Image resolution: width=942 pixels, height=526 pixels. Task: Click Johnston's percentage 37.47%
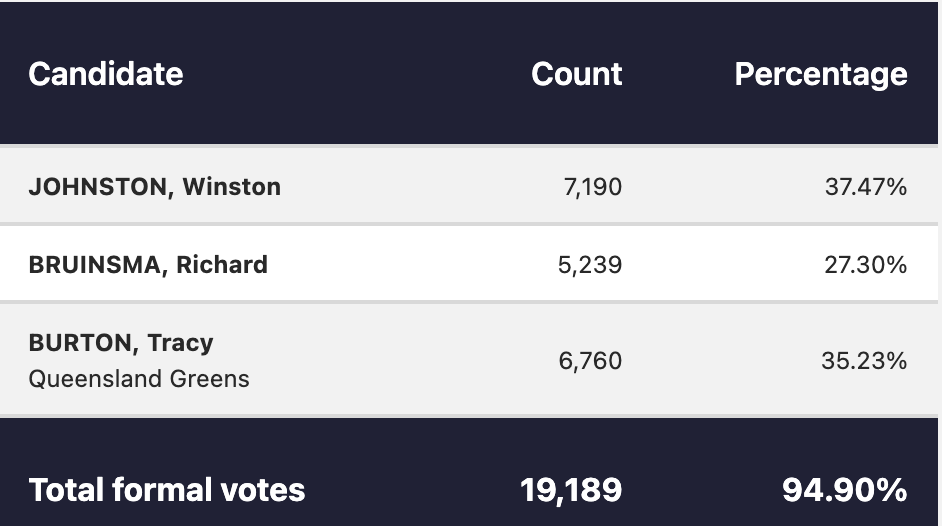click(x=866, y=187)
